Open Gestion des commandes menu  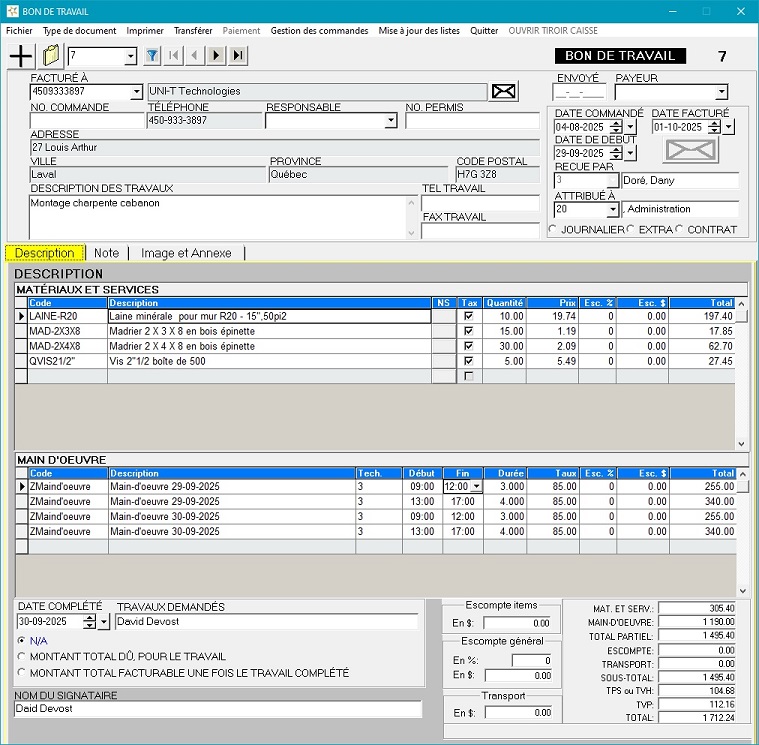click(x=319, y=31)
